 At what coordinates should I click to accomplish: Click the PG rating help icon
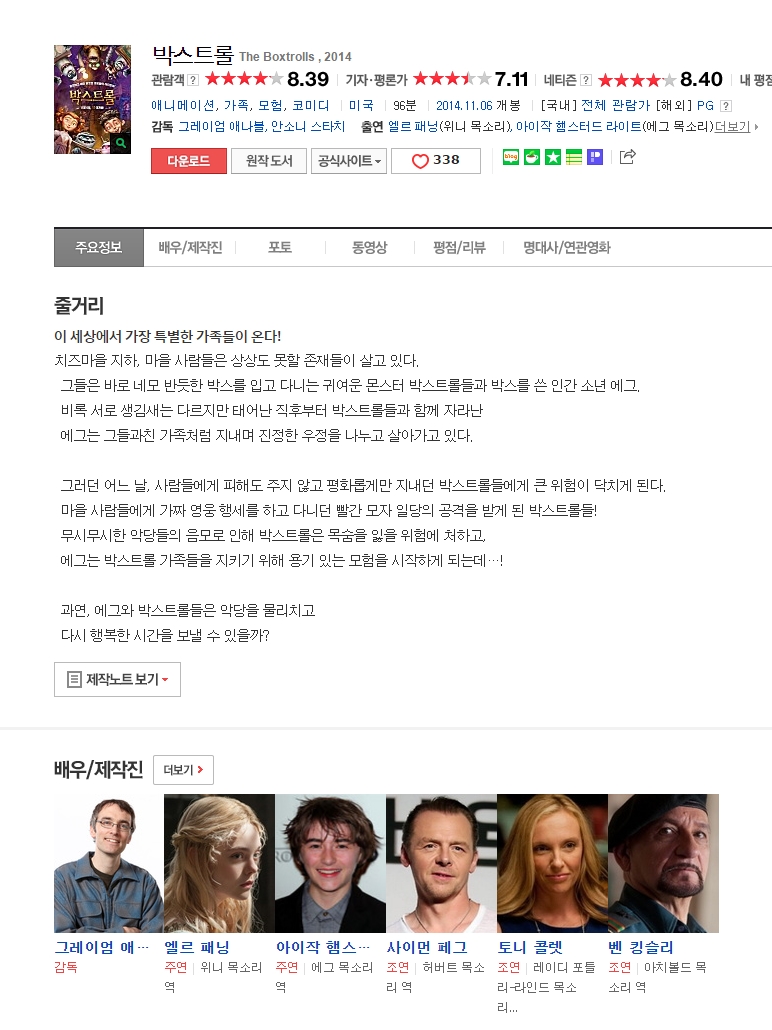click(725, 106)
